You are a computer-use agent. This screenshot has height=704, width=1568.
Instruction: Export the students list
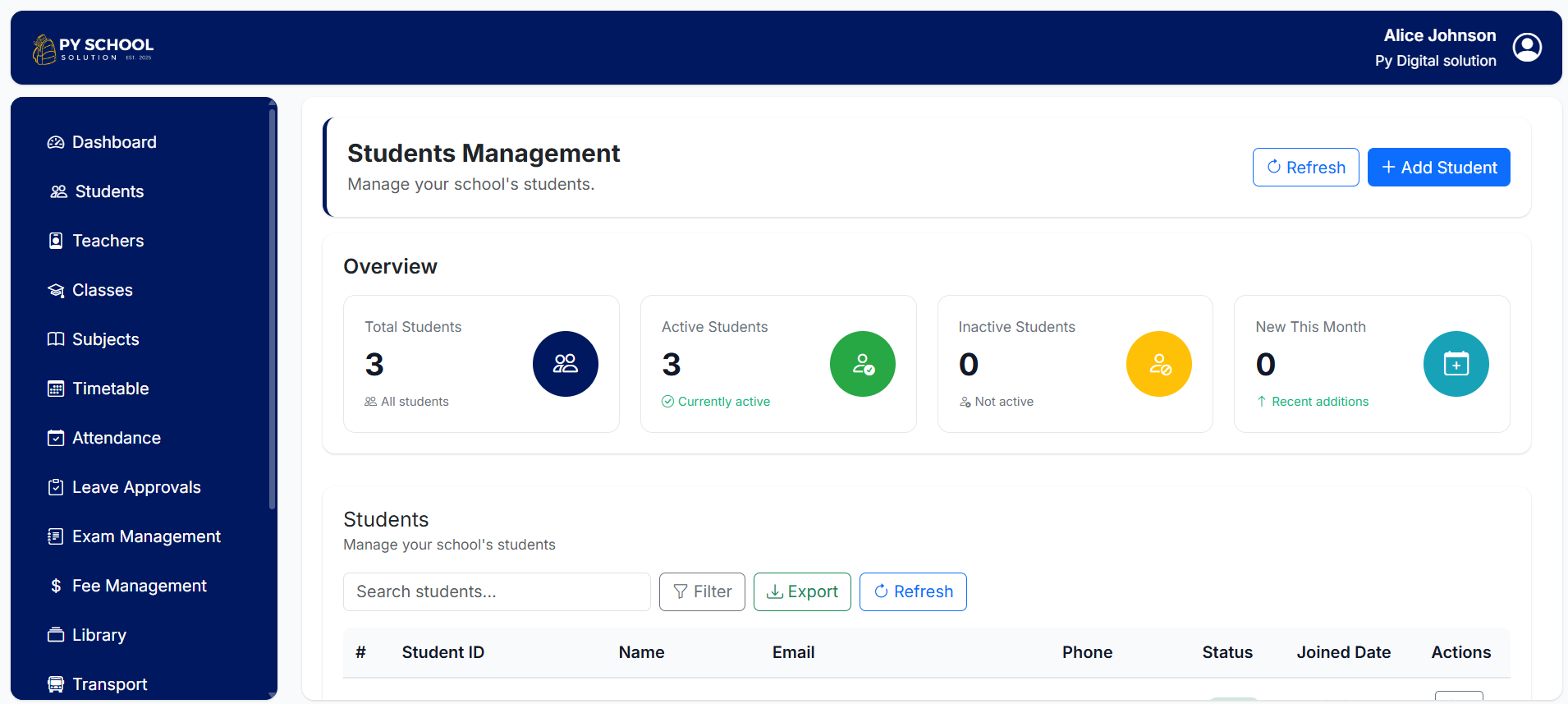[802, 591]
